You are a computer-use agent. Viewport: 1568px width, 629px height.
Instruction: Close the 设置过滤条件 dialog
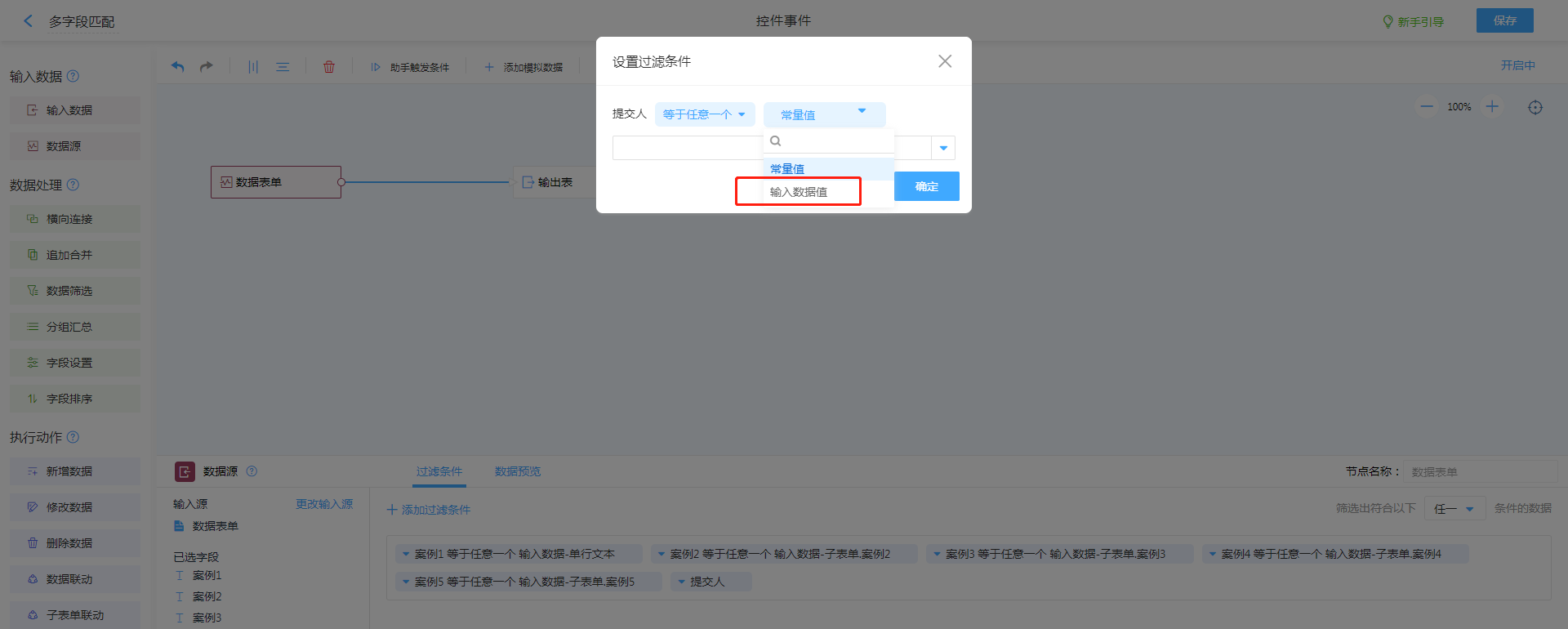click(x=945, y=61)
